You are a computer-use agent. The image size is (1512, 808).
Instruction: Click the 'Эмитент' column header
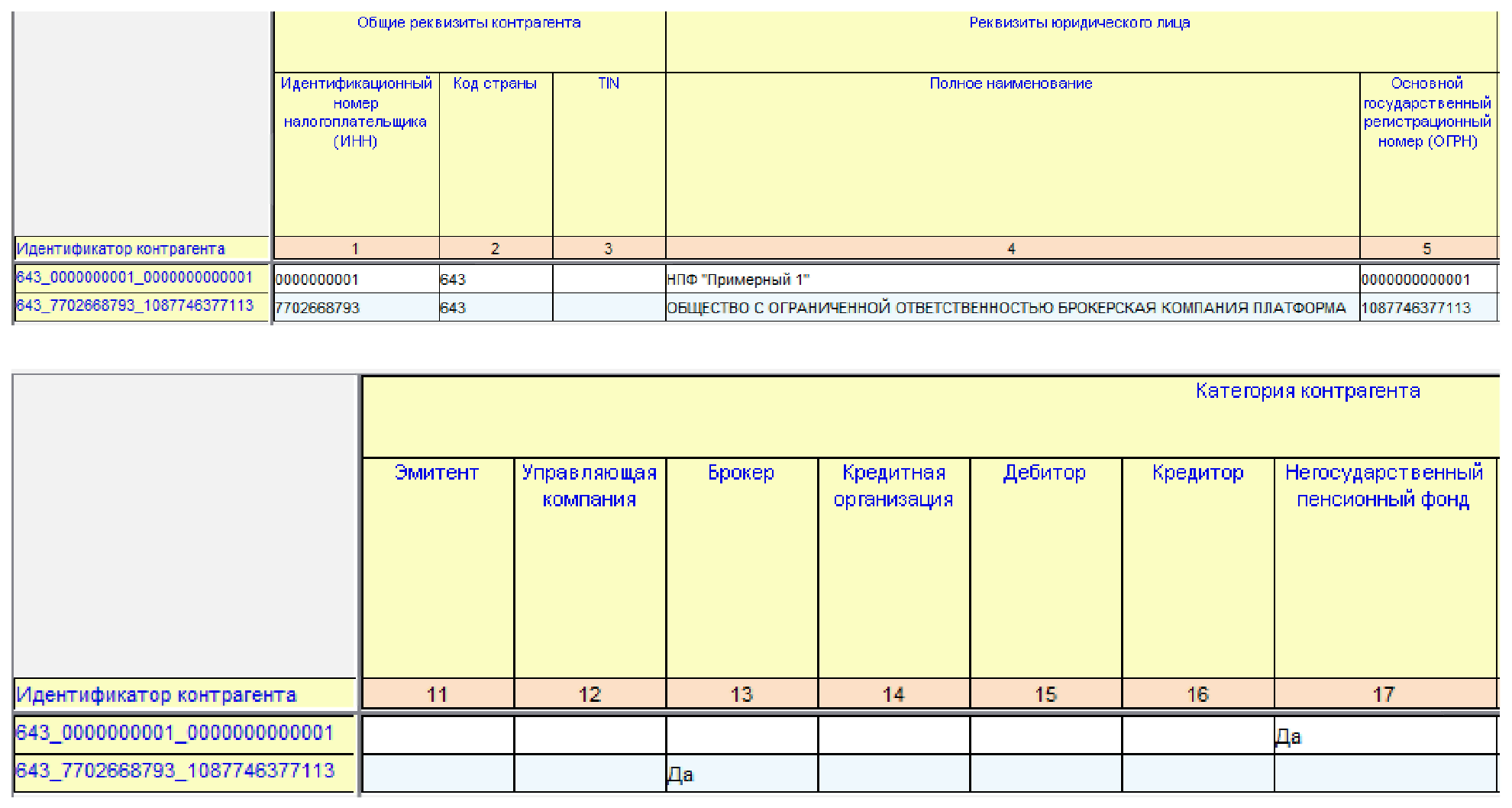pyautogui.click(x=438, y=567)
